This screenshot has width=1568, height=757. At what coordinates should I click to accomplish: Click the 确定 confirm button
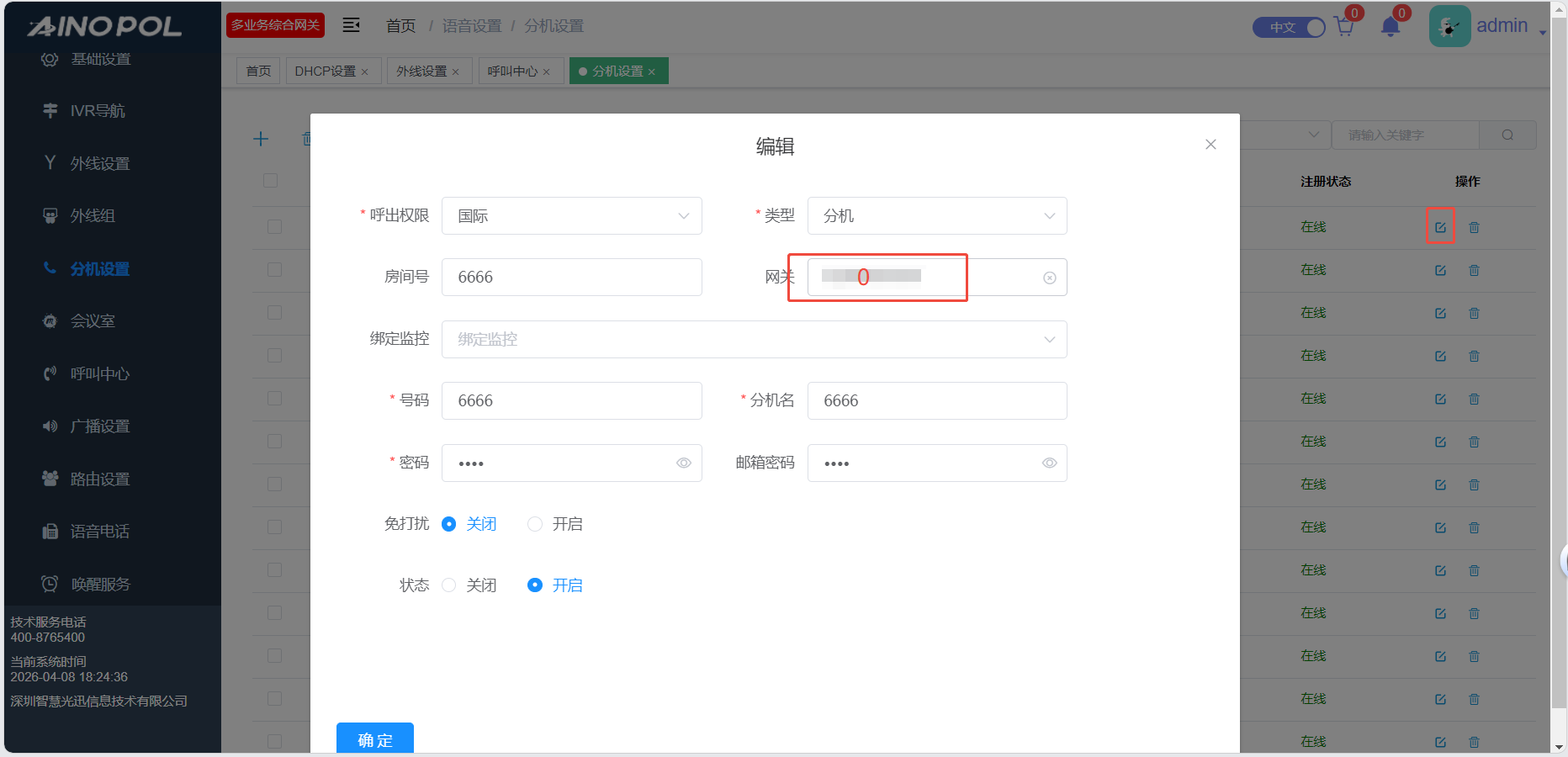[x=375, y=738]
